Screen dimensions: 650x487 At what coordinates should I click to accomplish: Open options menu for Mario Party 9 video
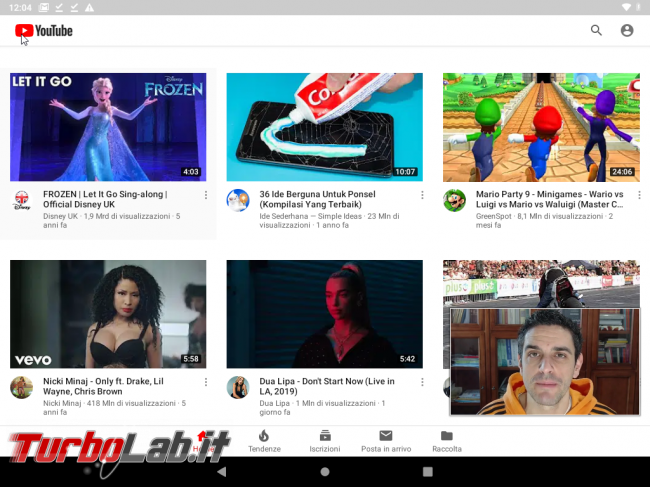(639, 195)
